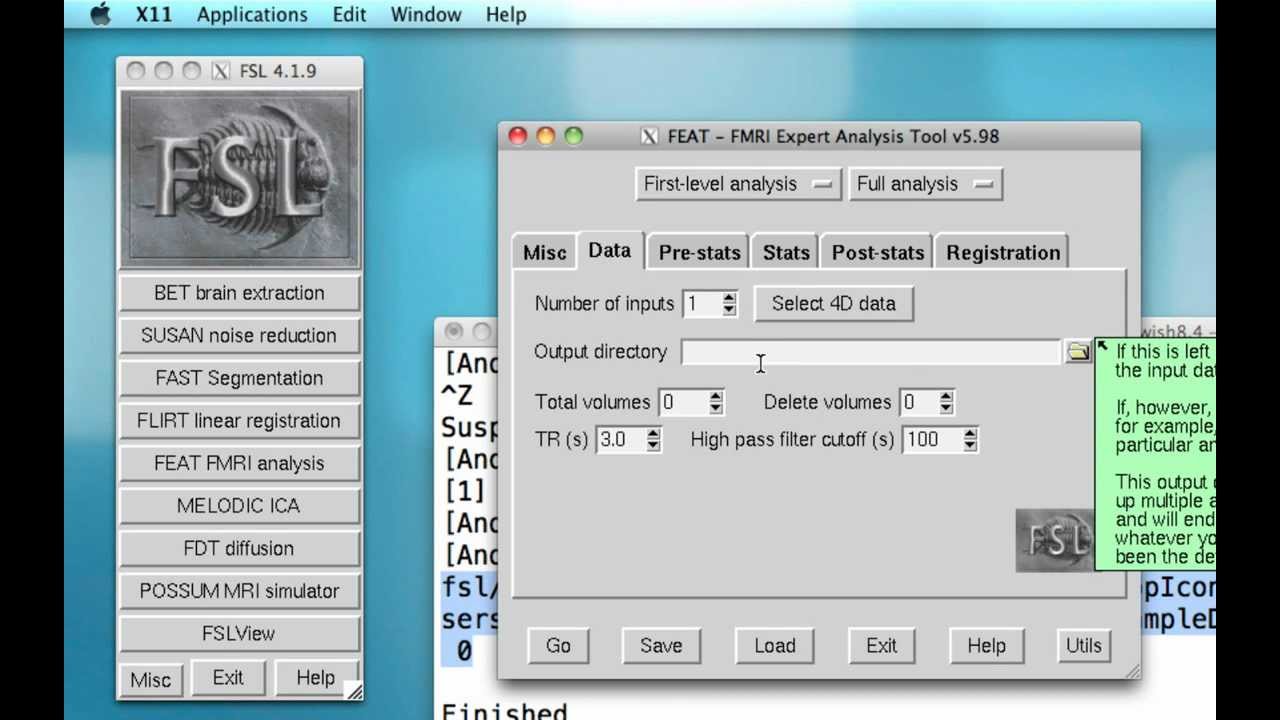
Task: Launch FSLView
Action: [239, 634]
